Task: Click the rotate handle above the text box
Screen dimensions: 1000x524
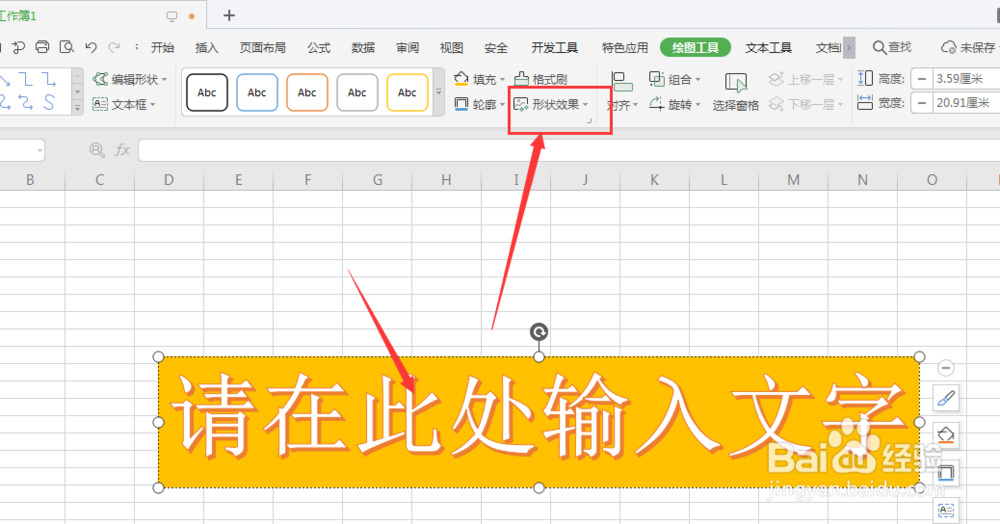Action: pyautogui.click(x=539, y=331)
